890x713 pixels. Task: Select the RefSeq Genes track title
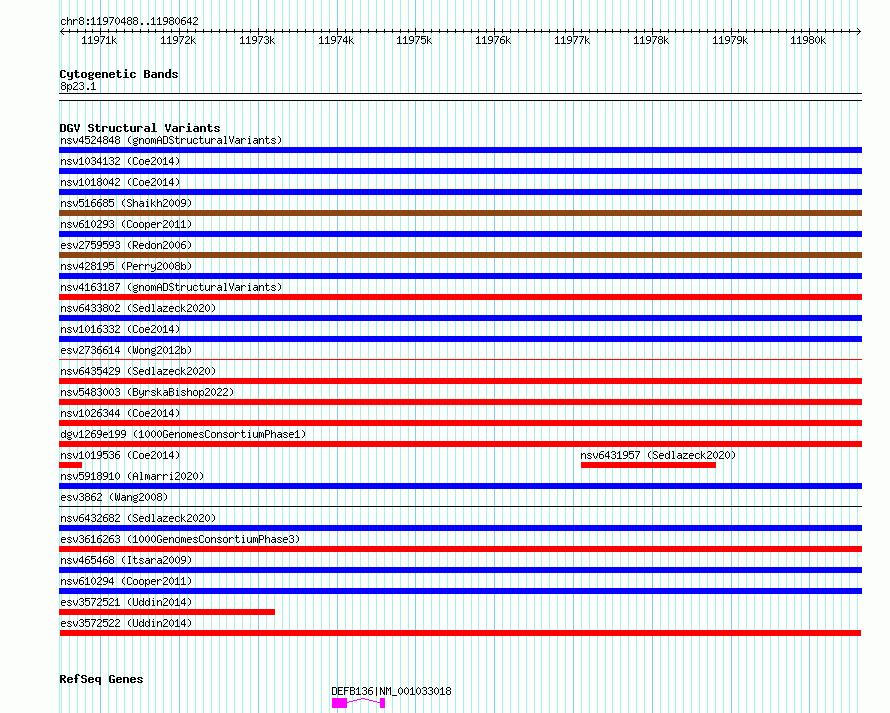point(101,680)
